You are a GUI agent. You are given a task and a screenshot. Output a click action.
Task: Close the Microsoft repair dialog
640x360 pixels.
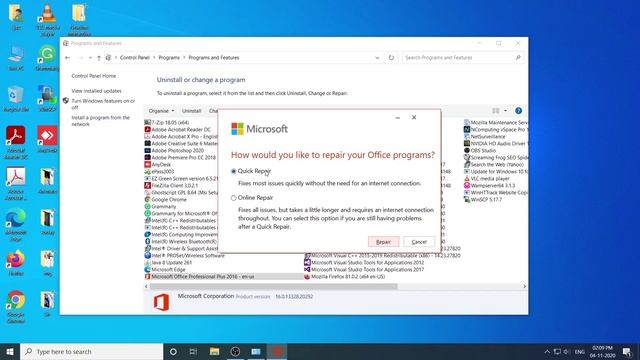point(414,117)
